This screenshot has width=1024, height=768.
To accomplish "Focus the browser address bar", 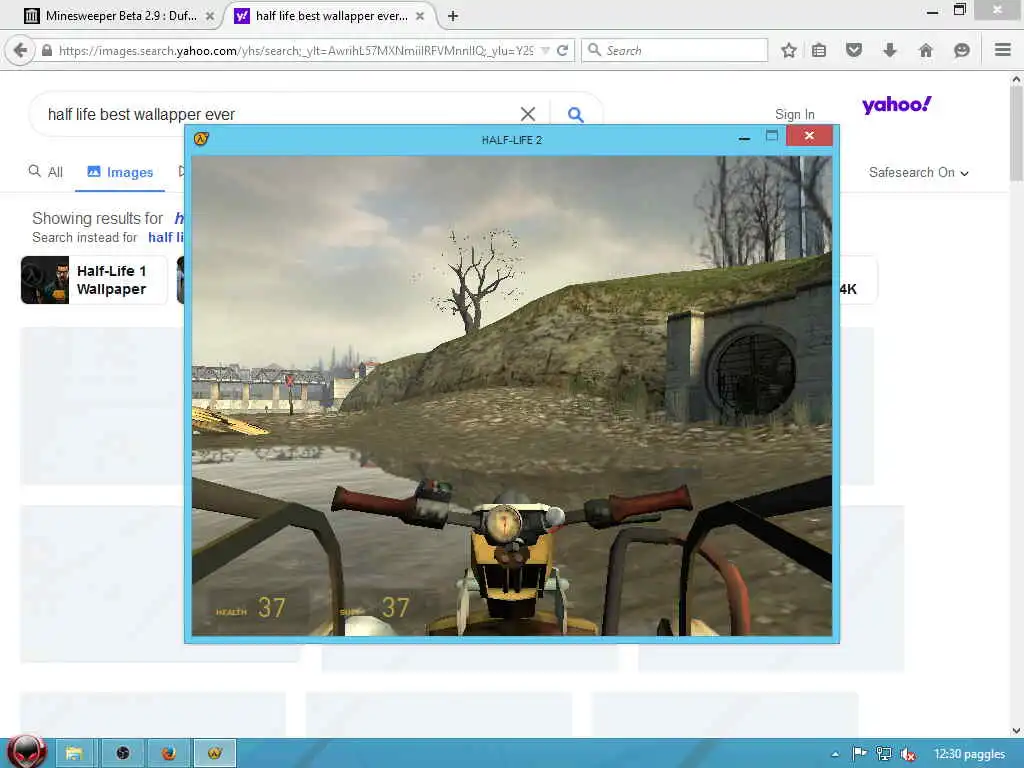I will point(295,50).
